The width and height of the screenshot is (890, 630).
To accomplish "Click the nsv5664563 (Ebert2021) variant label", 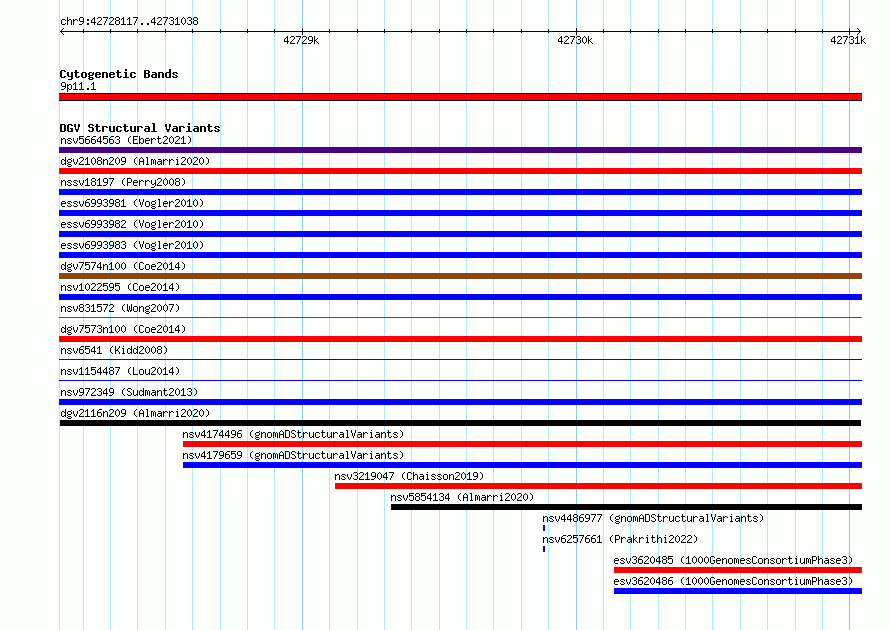I will tap(126, 140).
